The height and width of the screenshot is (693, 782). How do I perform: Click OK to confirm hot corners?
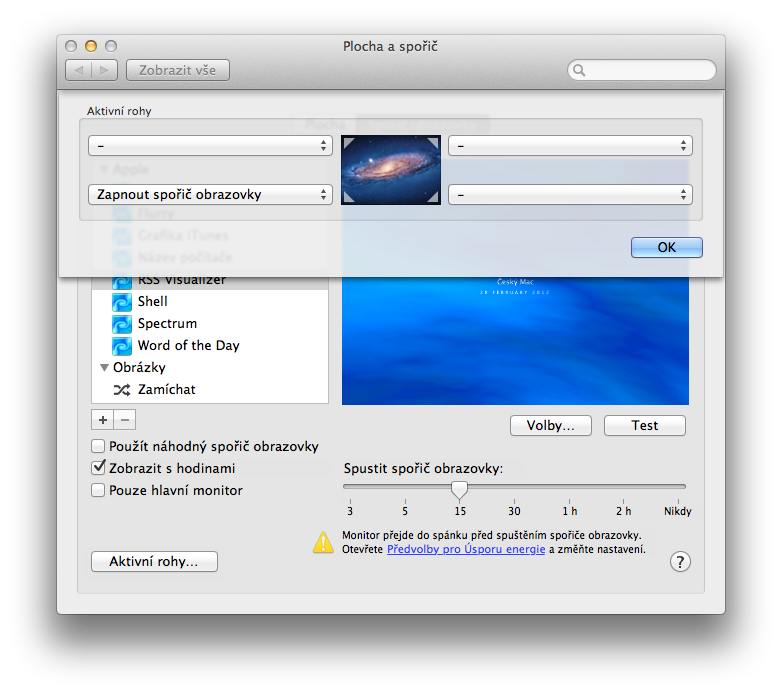pyautogui.click(x=667, y=247)
